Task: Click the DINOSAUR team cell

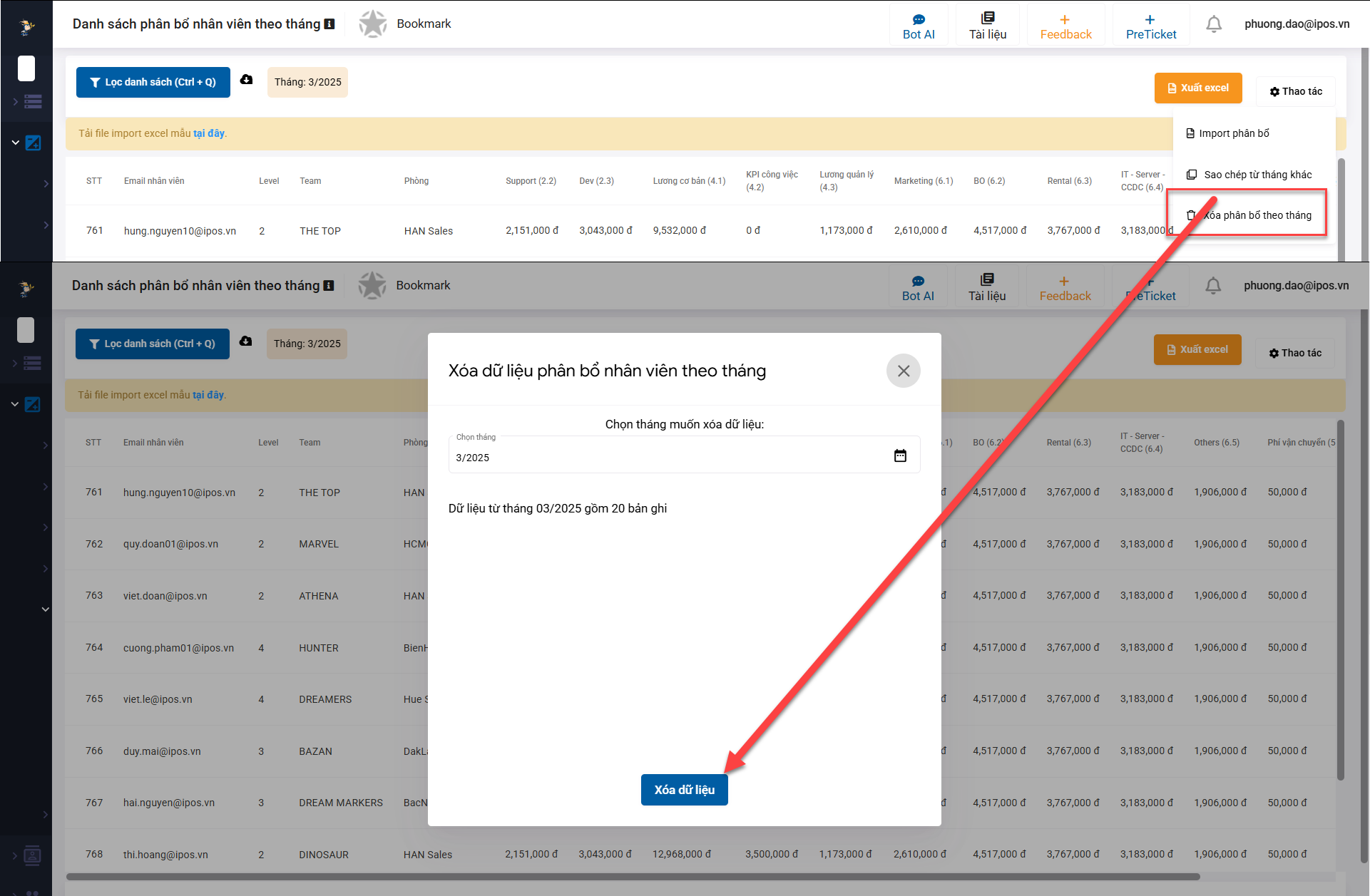Action: point(324,855)
